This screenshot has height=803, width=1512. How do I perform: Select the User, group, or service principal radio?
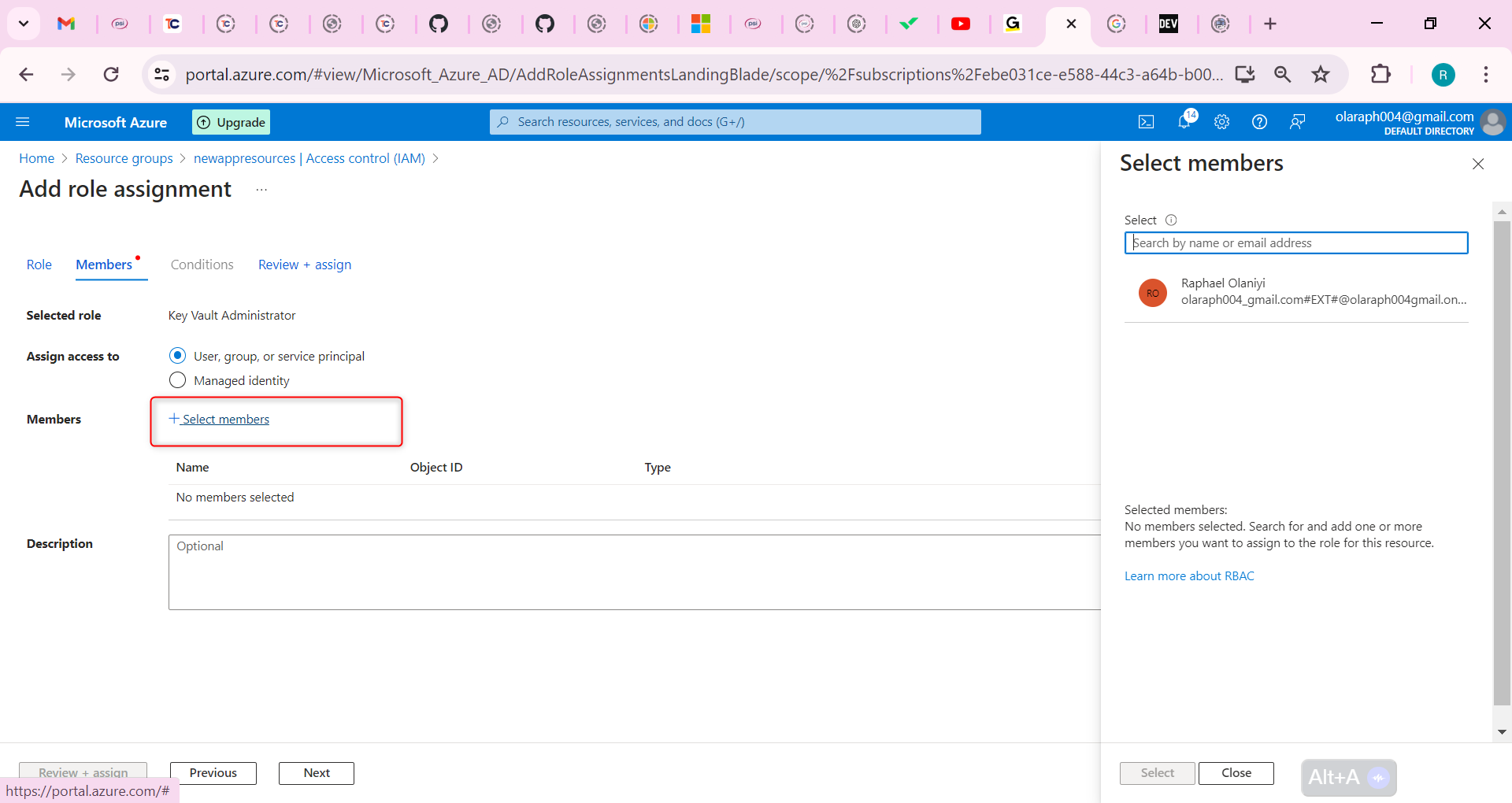point(177,355)
